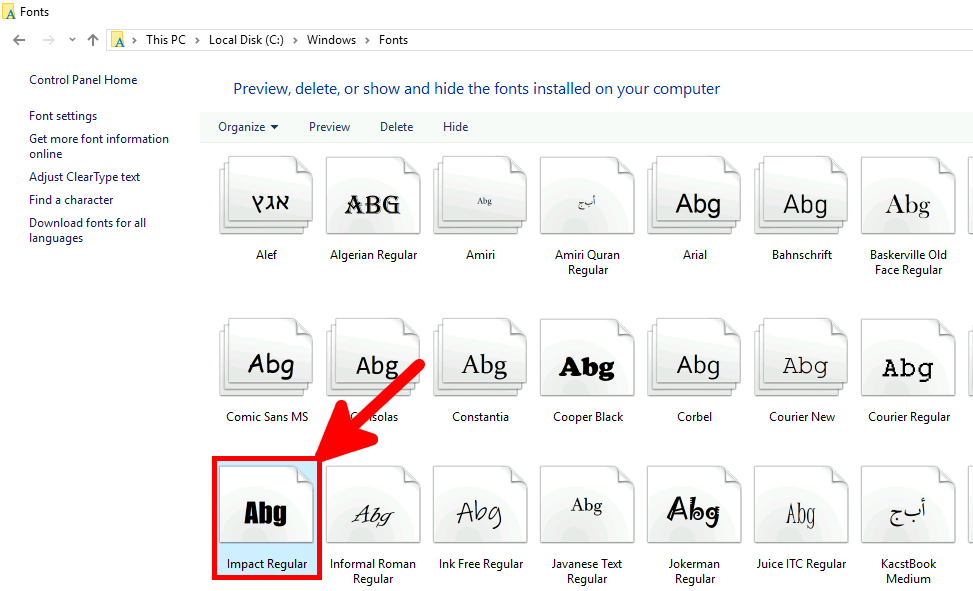Expand the navigation history dropdown arrow

pos(70,39)
